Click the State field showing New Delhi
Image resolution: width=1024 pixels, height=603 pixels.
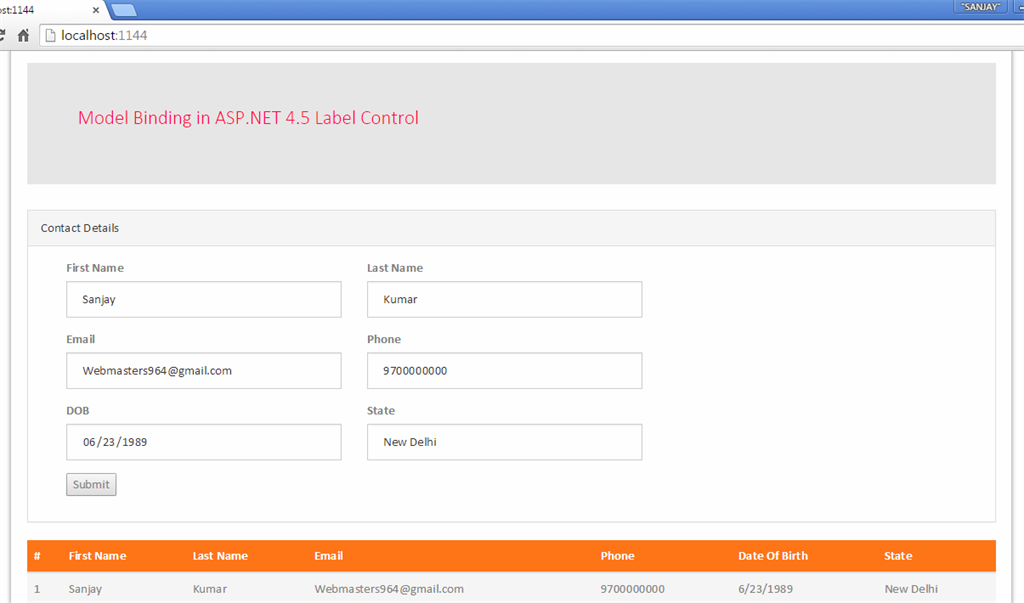(x=504, y=442)
